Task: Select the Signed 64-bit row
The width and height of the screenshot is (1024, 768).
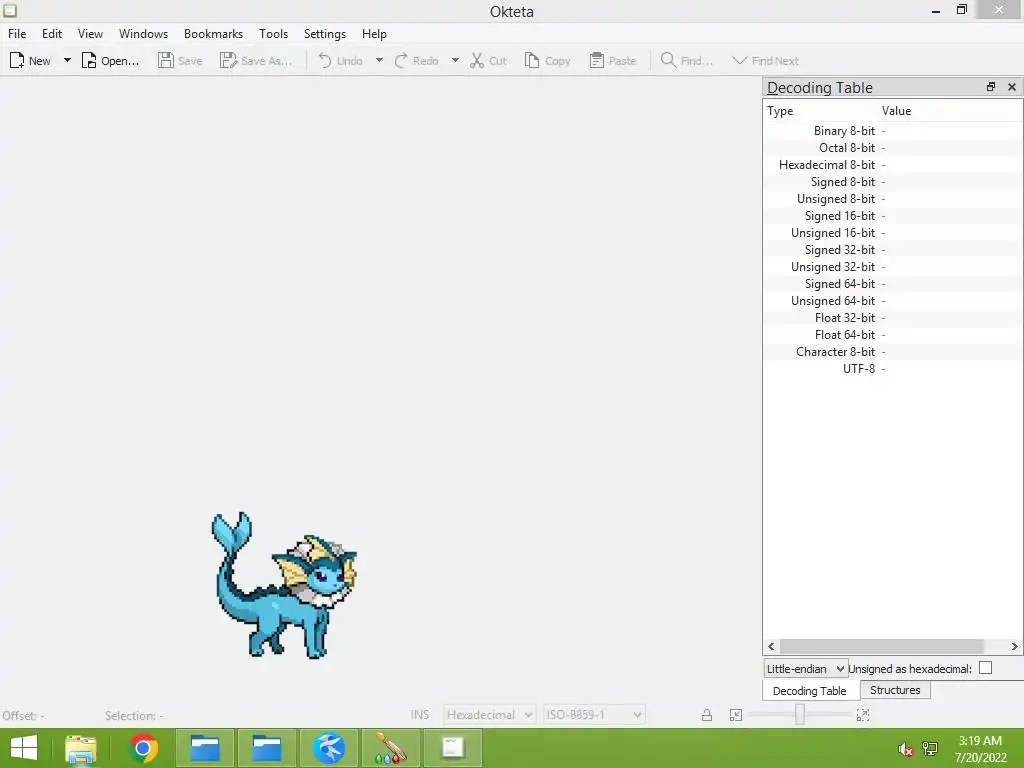Action: [x=893, y=283]
